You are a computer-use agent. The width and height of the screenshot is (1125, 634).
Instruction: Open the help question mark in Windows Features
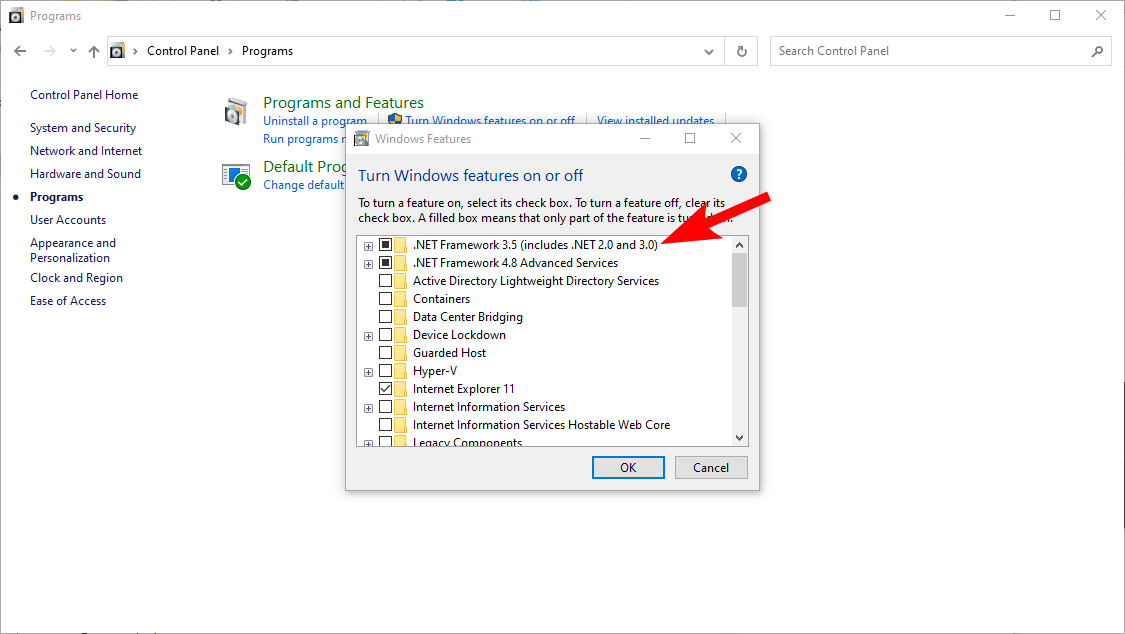pos(738,173)
